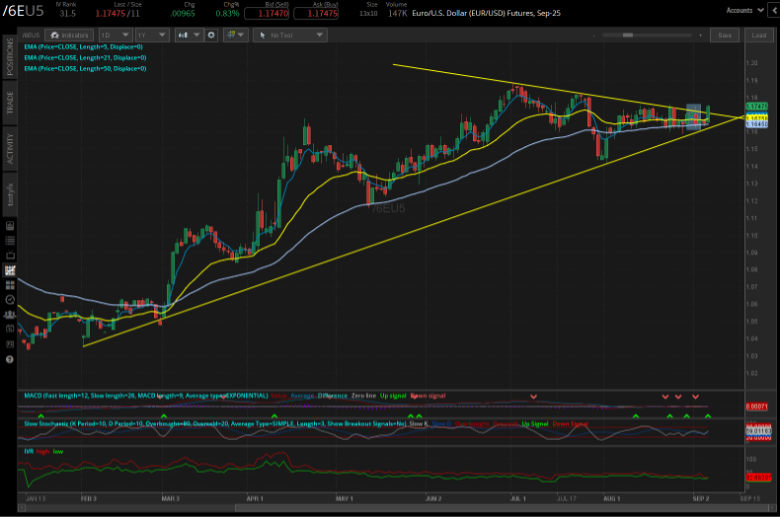Image resolution: width=780 pixels, height=518 pixels.
Task: Open the candlestick chart type dropdown
Action: (189, 35)
